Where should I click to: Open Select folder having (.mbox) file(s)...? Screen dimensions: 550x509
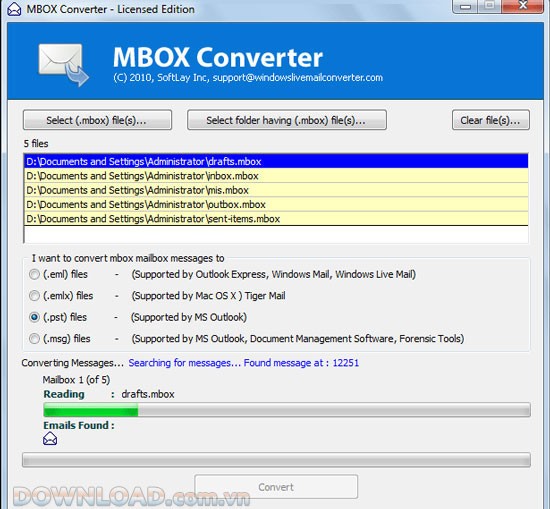287,120
